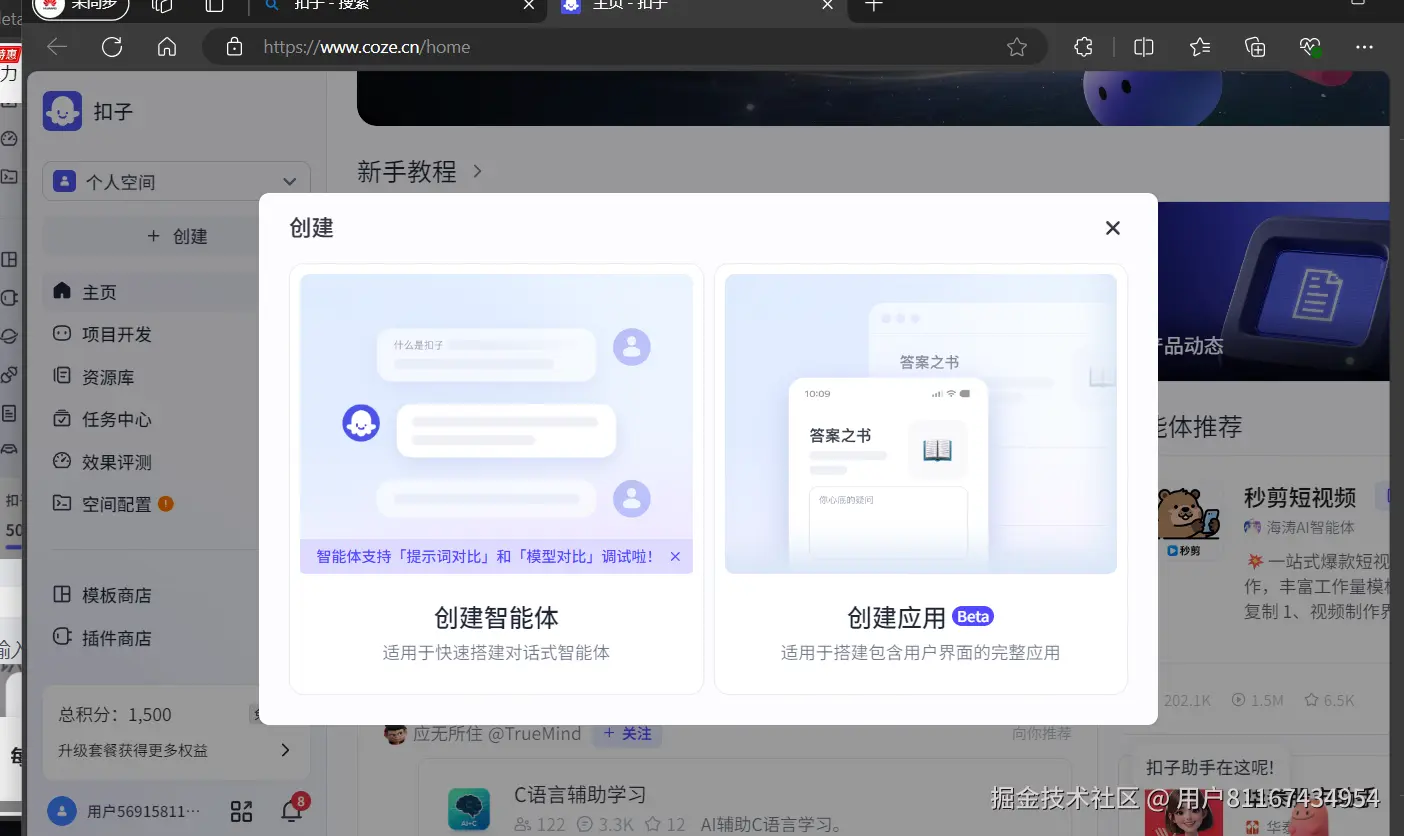Image resolution: width=1404 pixels, height=836 pixels.
Task: Open 秒剪短视频 recommended bot
Action: click(x=1299, y=497)
